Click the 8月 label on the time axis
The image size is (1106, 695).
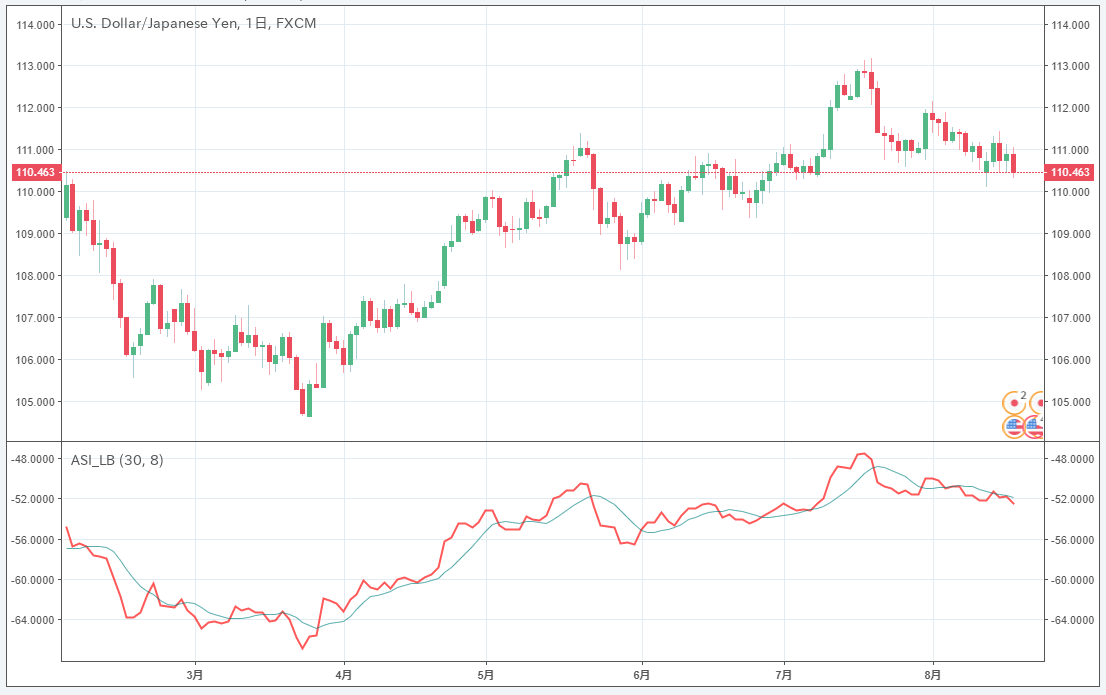tap(932, 675)
